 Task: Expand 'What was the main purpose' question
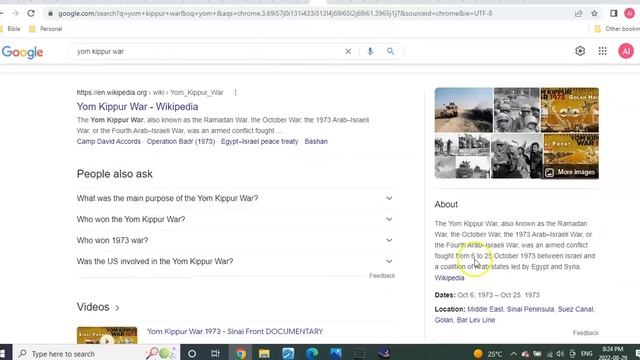(x=235, y=198)
